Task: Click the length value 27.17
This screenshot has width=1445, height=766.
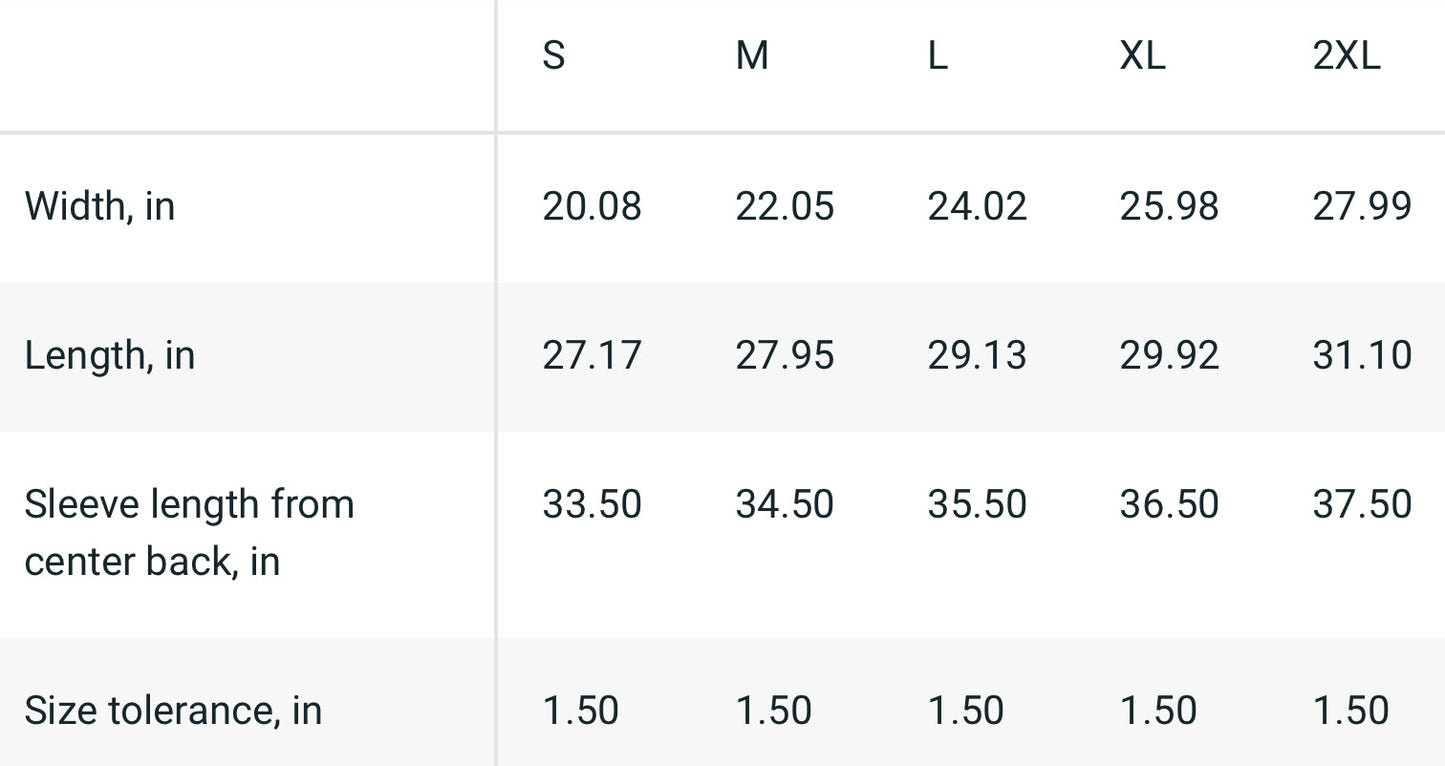Action: tap(592, 356)
